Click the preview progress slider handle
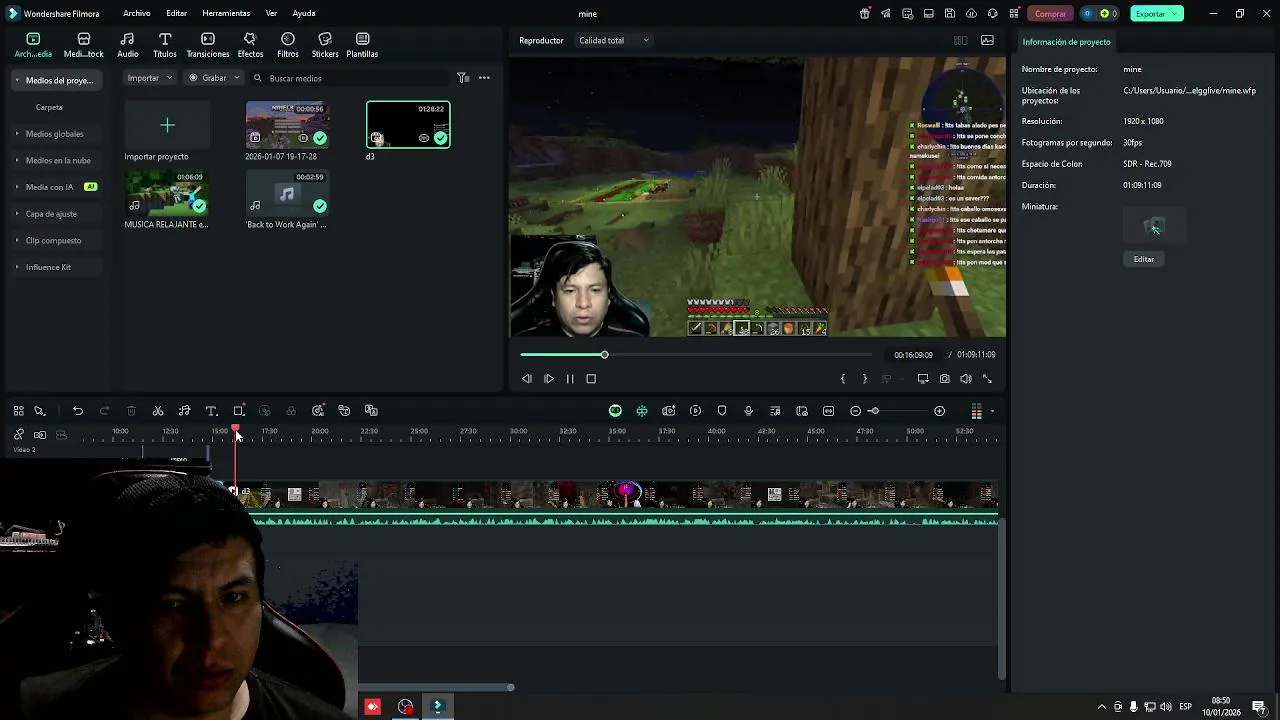This screenshot has width=1280, height=720. 604,355
